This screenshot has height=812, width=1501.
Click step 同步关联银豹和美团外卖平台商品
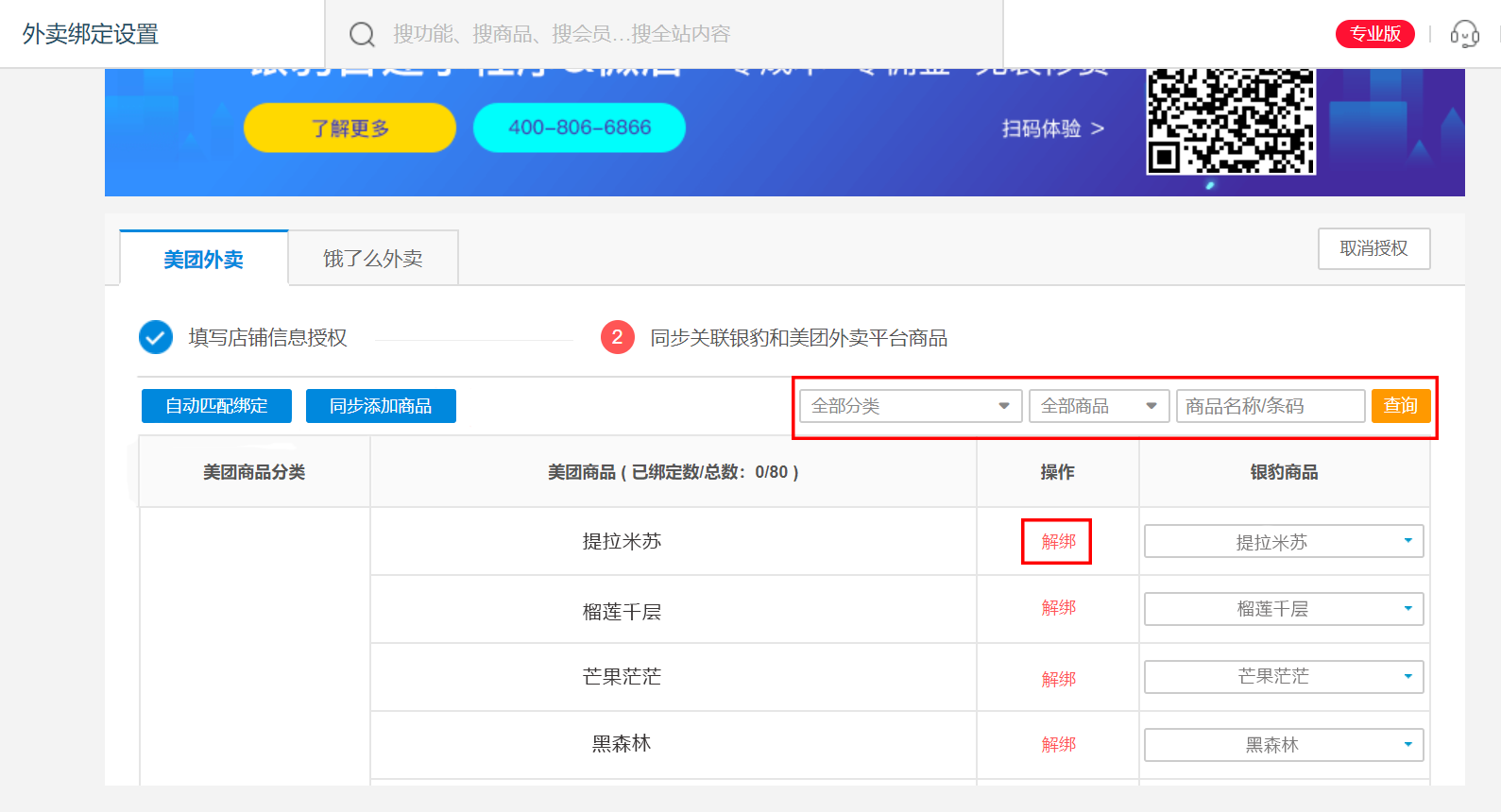(798, 338)
